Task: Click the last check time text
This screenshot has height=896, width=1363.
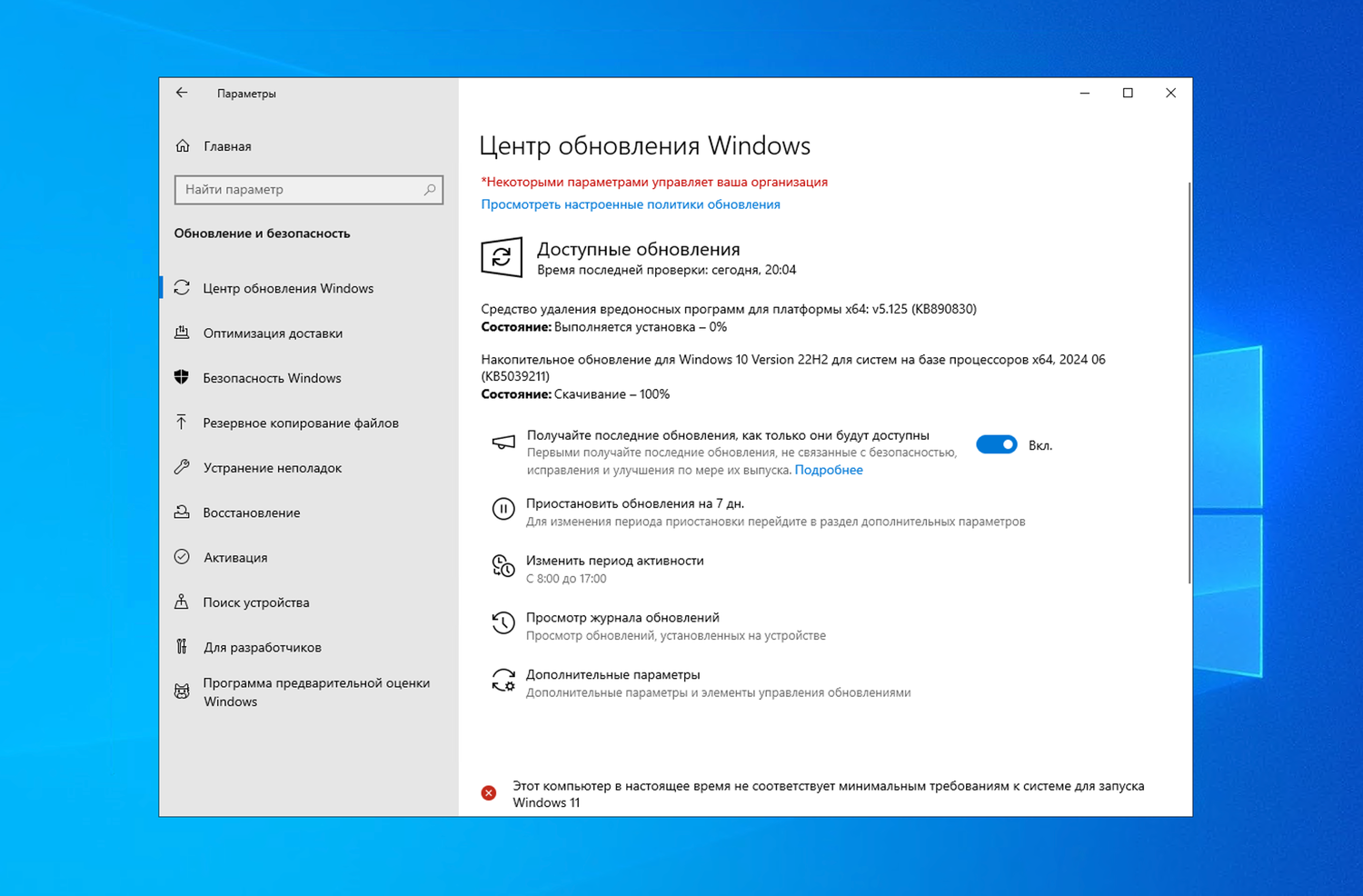Action: [666, 270]
